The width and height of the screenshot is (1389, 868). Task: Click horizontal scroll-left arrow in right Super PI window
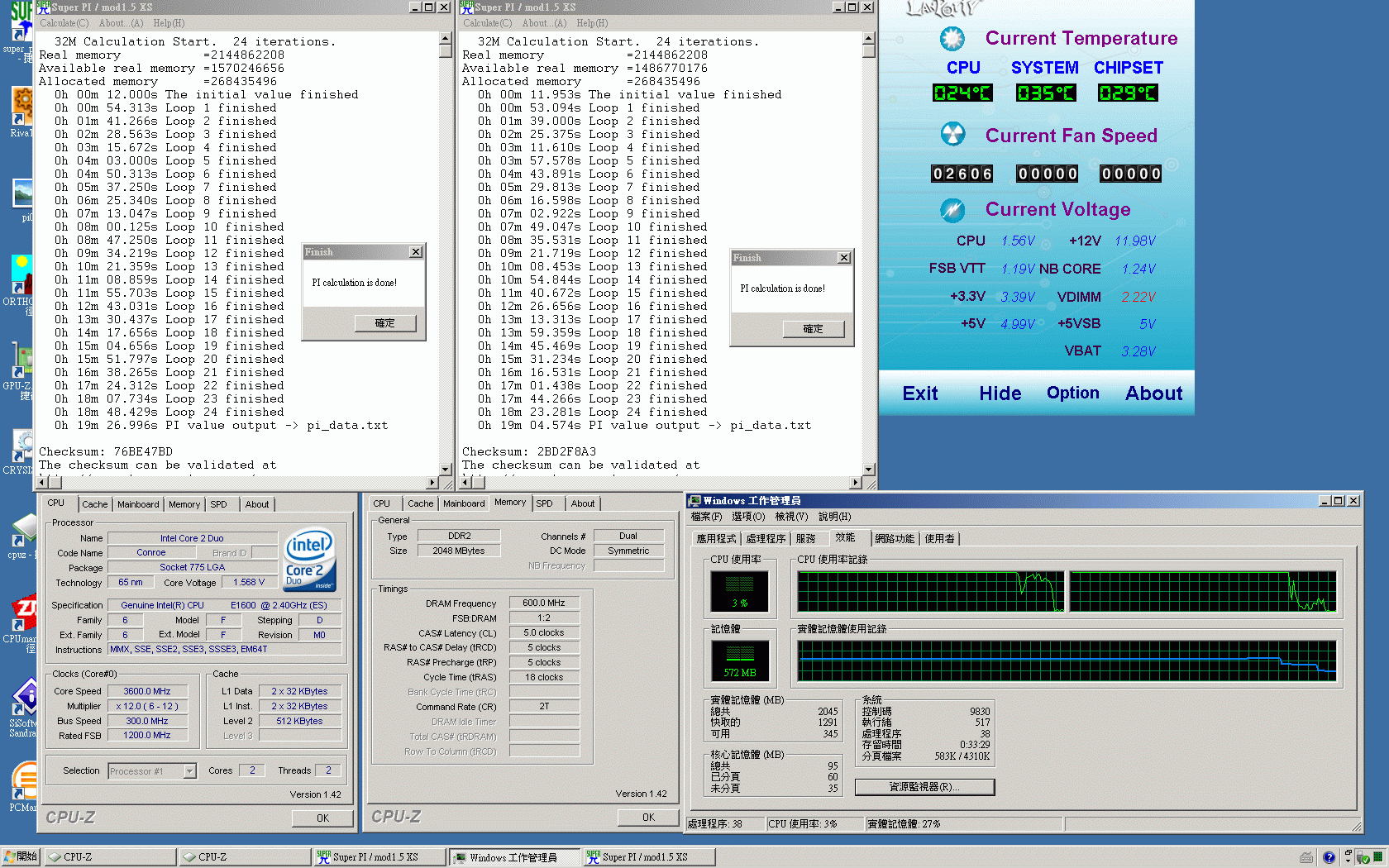[x=466, y=482]
